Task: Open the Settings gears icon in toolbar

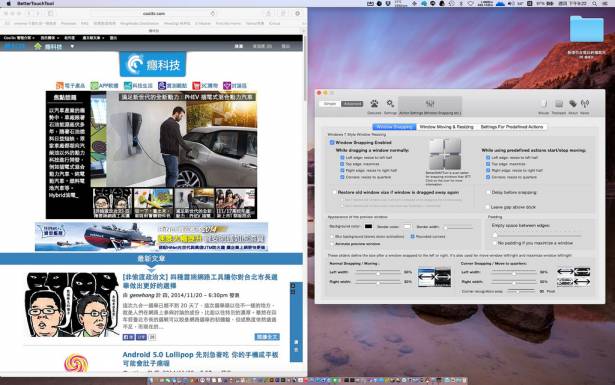Action: (x=390, y=104)
